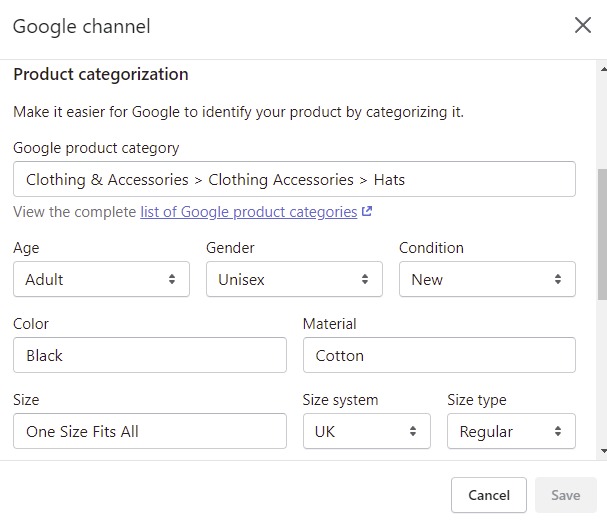This screenshot has width=607, height=525.
Task: Open the Gender dropdown showing Unisex
Action: (294, 279)
